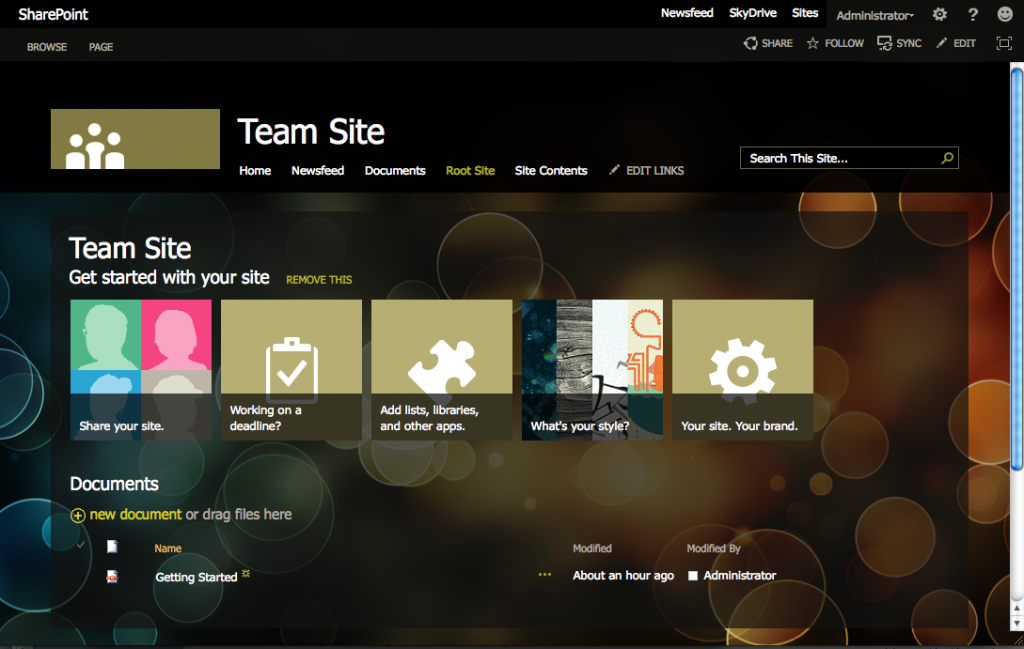Click the Team Site people logo
Image resolution: width=1024 pixels, height=649 pixels.
pyautogui.click(x=135, y=139)
